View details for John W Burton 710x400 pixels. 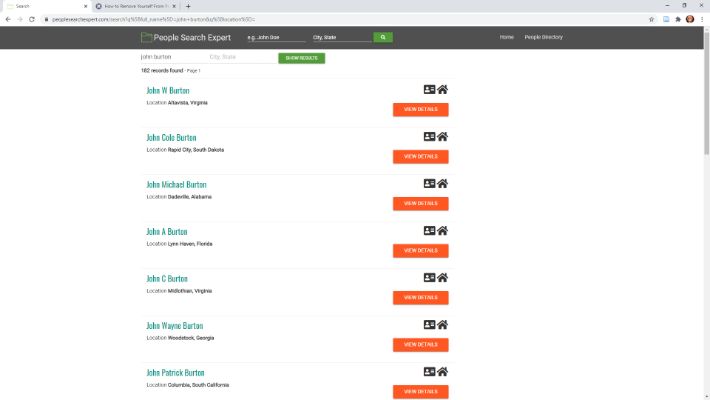click(421, 110)
